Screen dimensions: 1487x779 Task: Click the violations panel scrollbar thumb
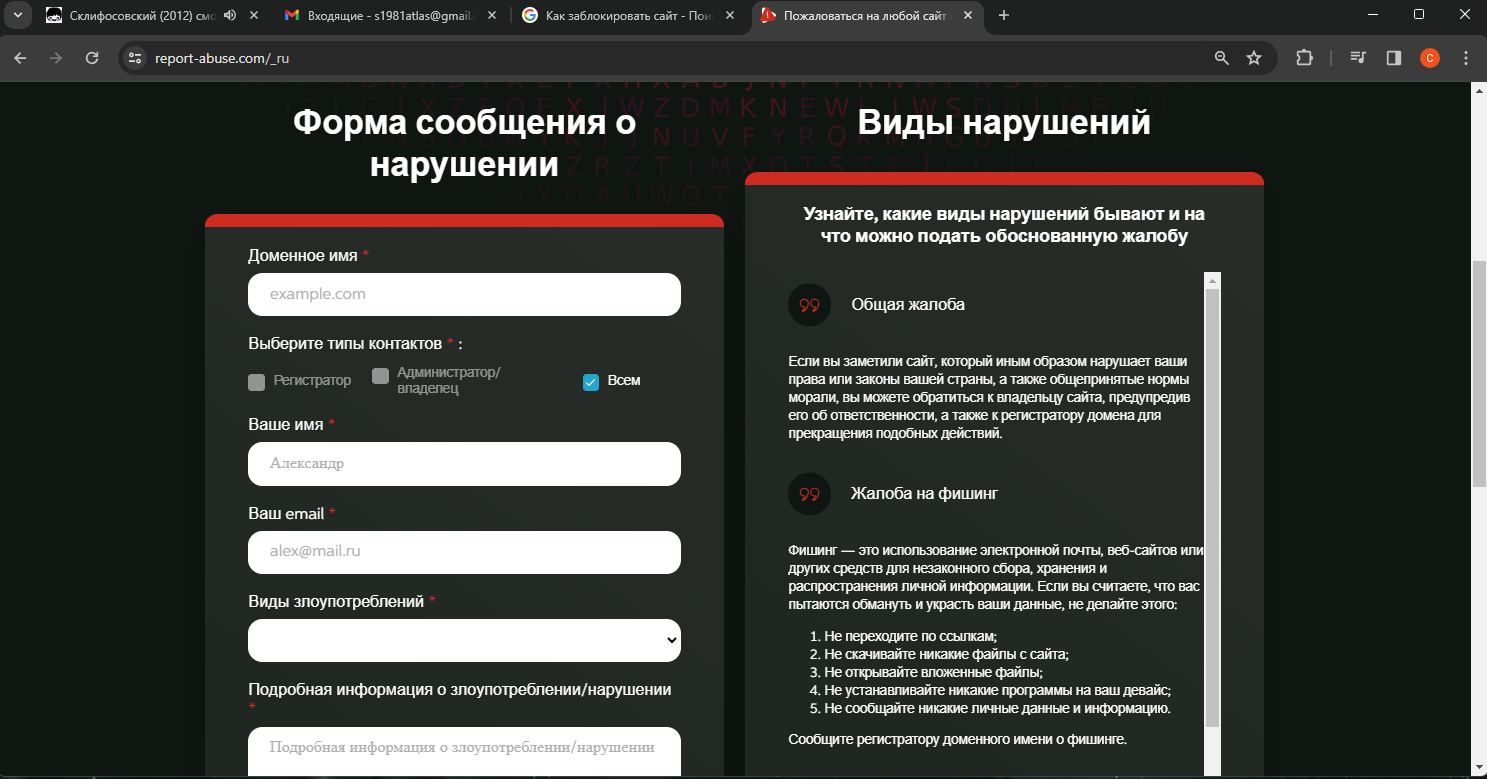[x=1212, y=508]
